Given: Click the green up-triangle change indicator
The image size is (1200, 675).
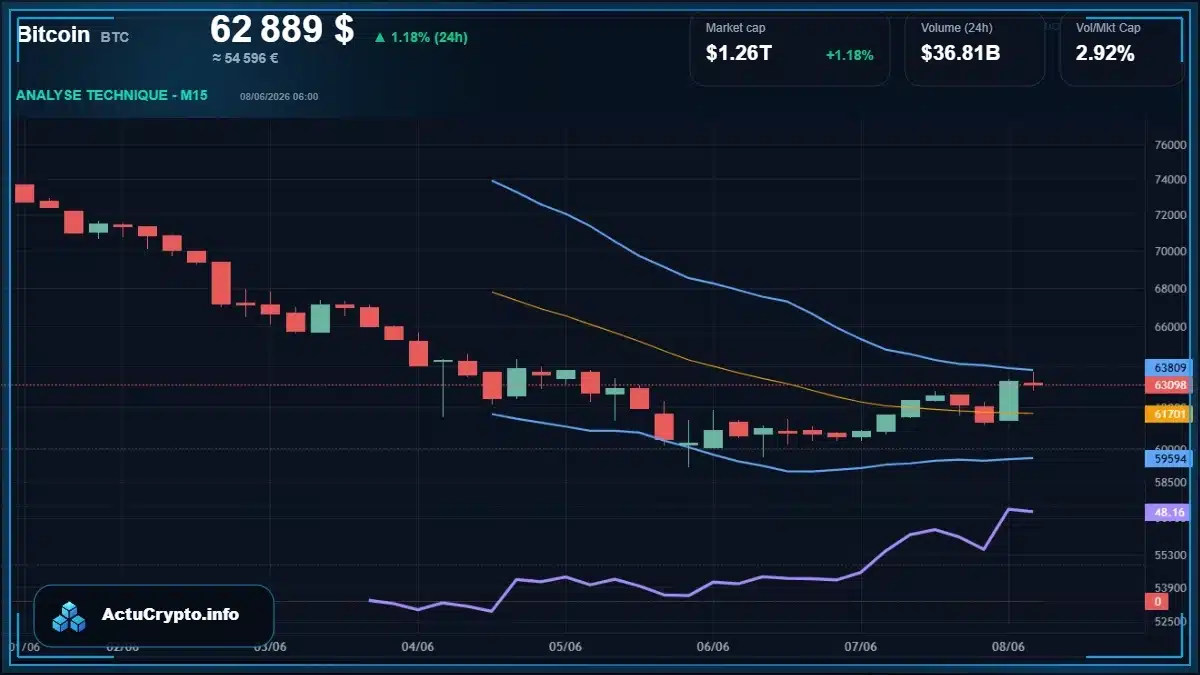Looking at the screenshot, I should coord(380,38).
